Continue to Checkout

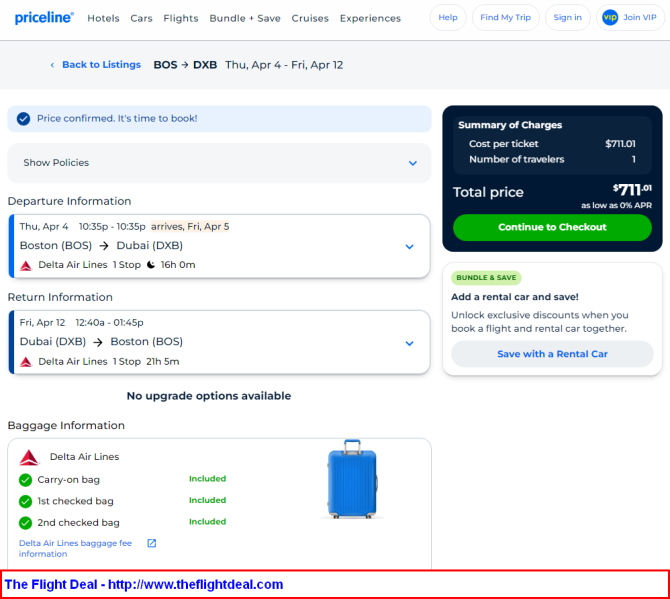coord(552,227)
